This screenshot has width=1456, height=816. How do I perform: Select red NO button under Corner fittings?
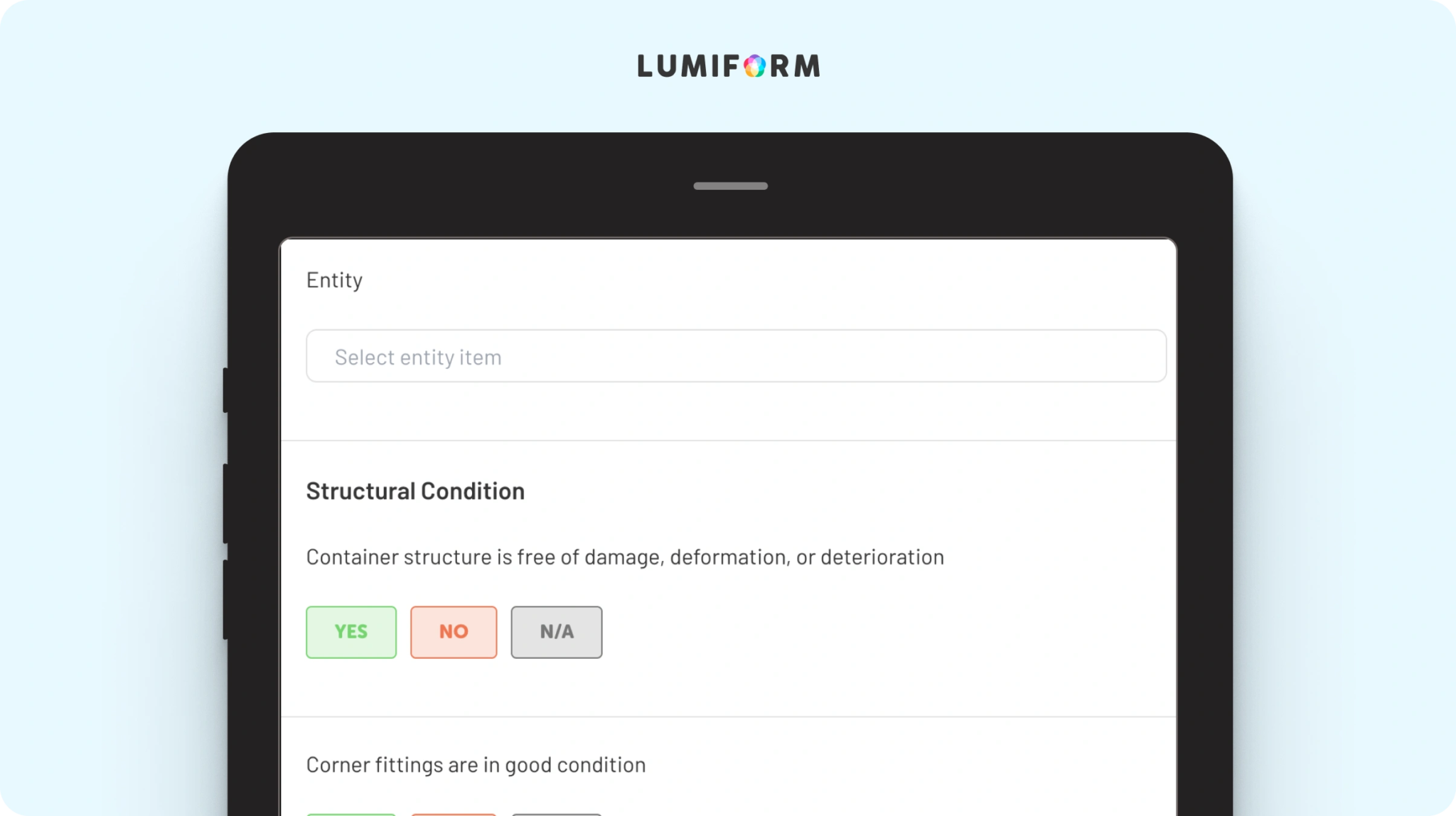[x=454, y=814]
